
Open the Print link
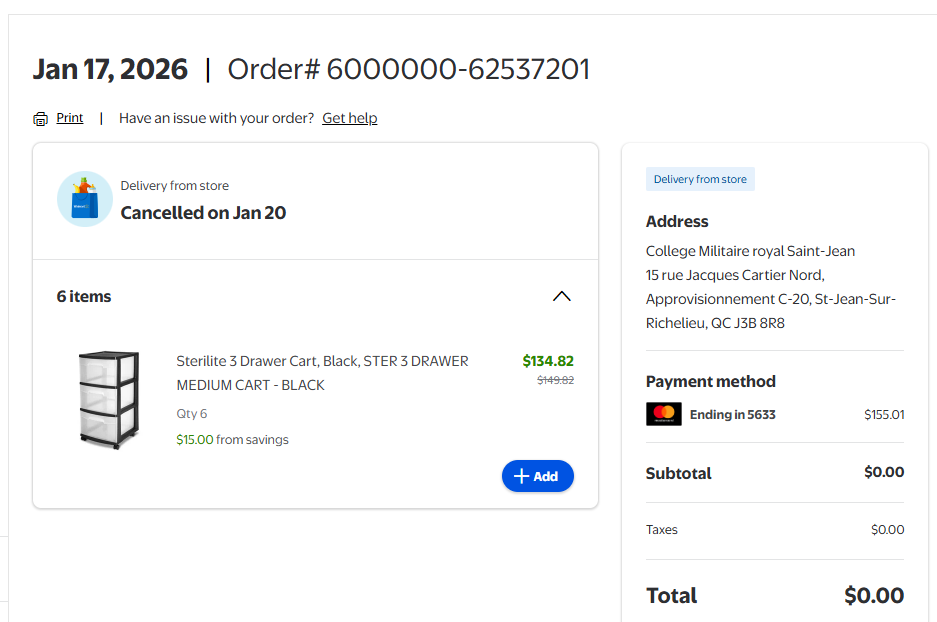click(70, 118)
